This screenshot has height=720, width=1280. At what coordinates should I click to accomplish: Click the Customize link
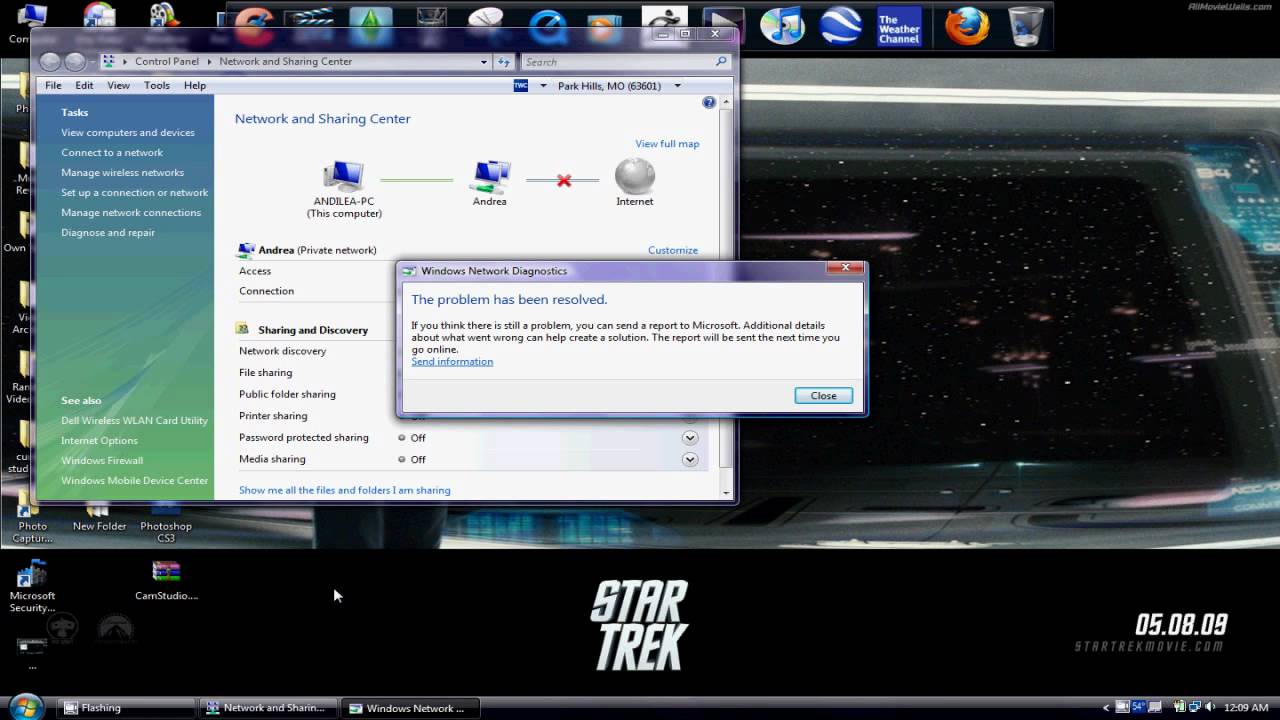673,251
